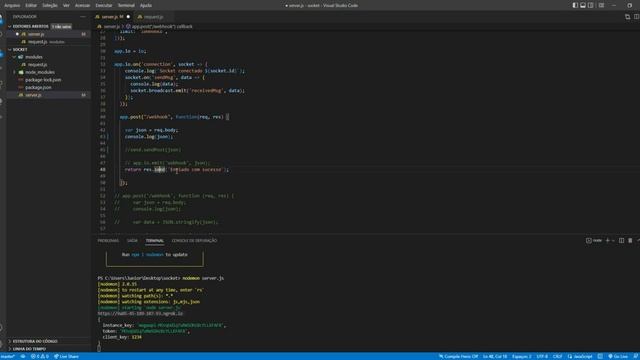Select request.js in open editors list
The width and height of the screenshot is (640, 360).
coord(49,42)
